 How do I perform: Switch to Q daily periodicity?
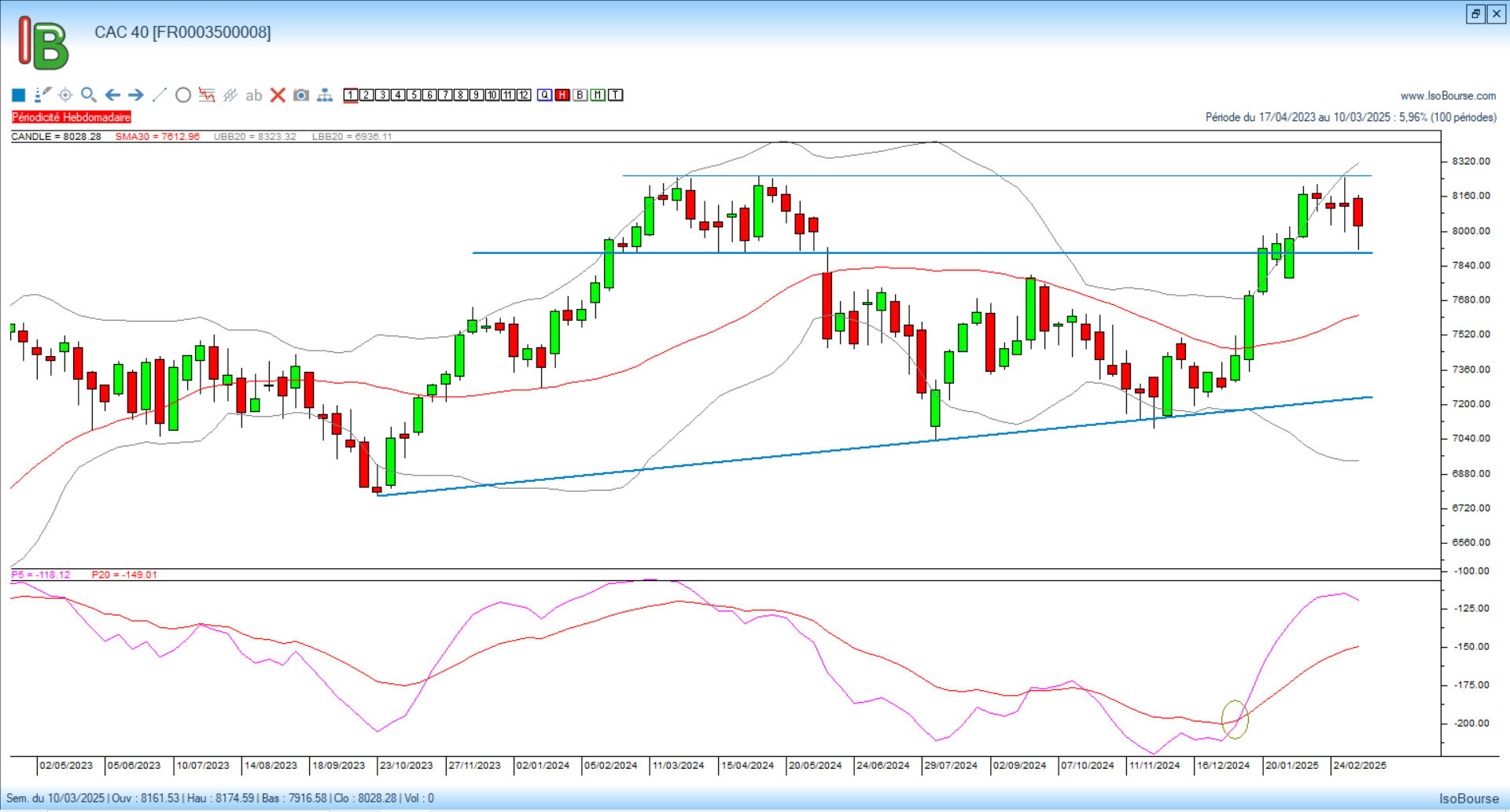click(545, 95)
